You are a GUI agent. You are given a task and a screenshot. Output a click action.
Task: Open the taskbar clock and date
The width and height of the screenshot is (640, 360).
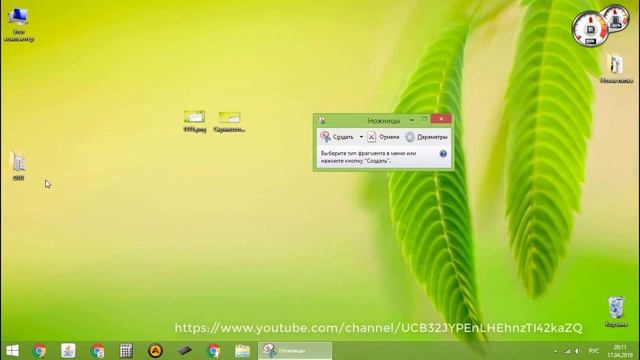coord(620,351)
